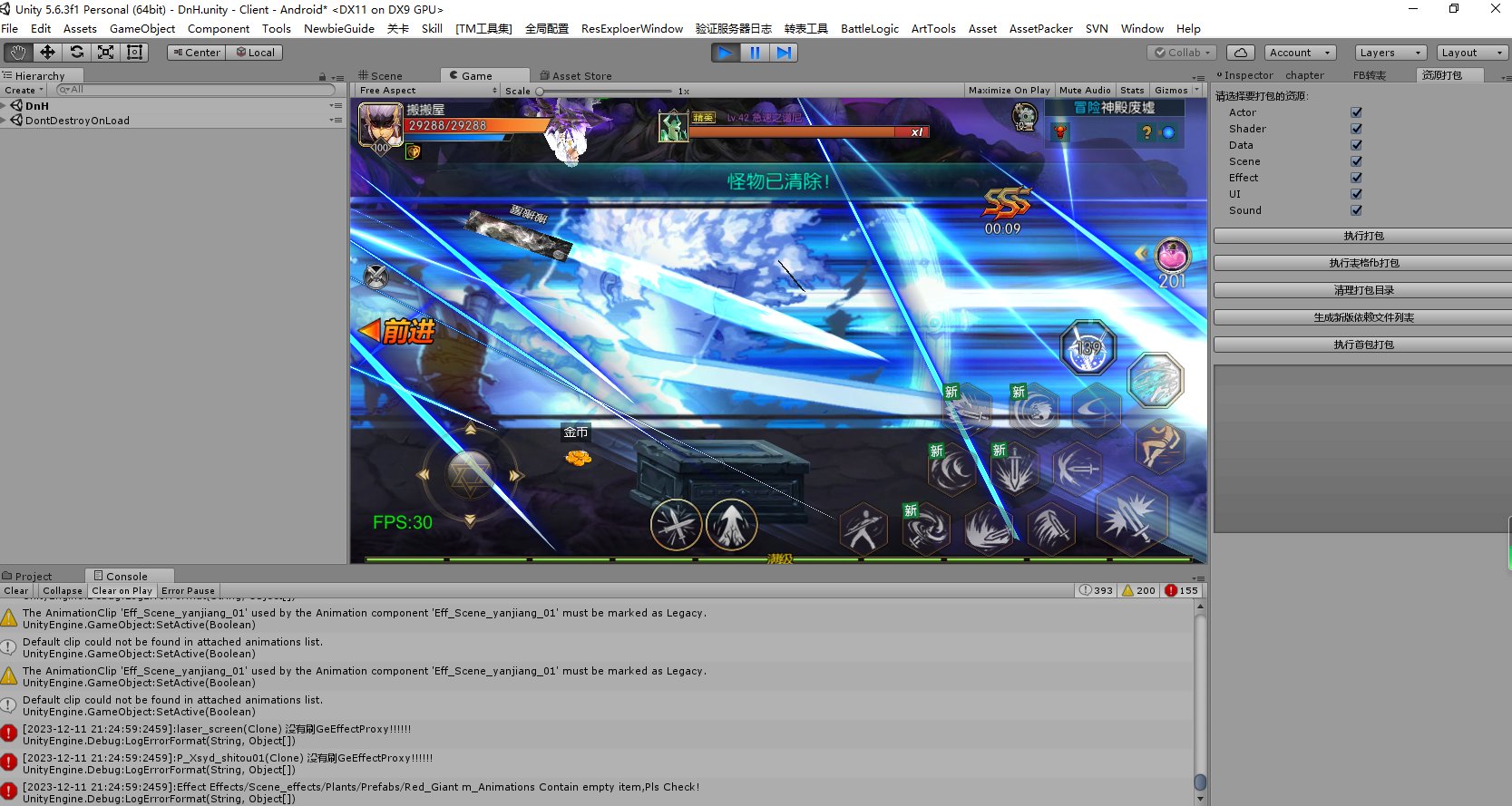This screenshot has height=806, width=1512.
Task: Select the Hand tool in toolbar
Action: point(18,53)
